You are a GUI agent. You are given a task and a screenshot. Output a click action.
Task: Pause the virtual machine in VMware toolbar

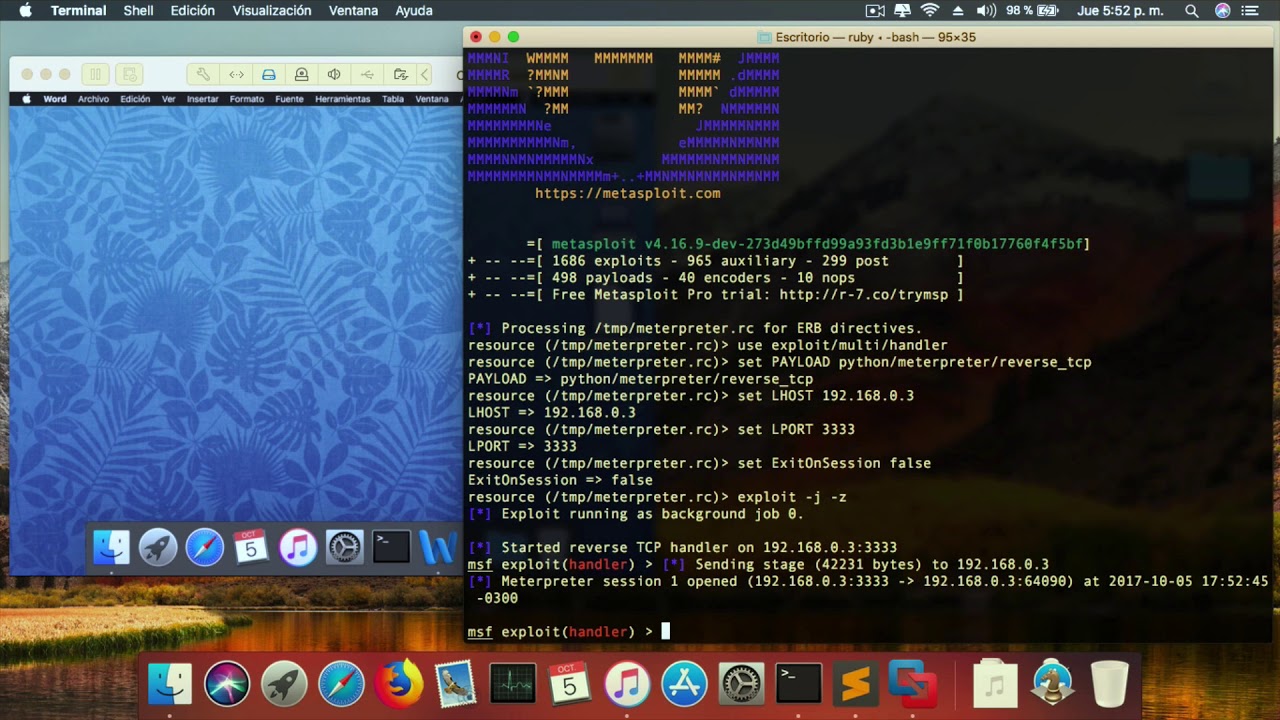point(96,74)
